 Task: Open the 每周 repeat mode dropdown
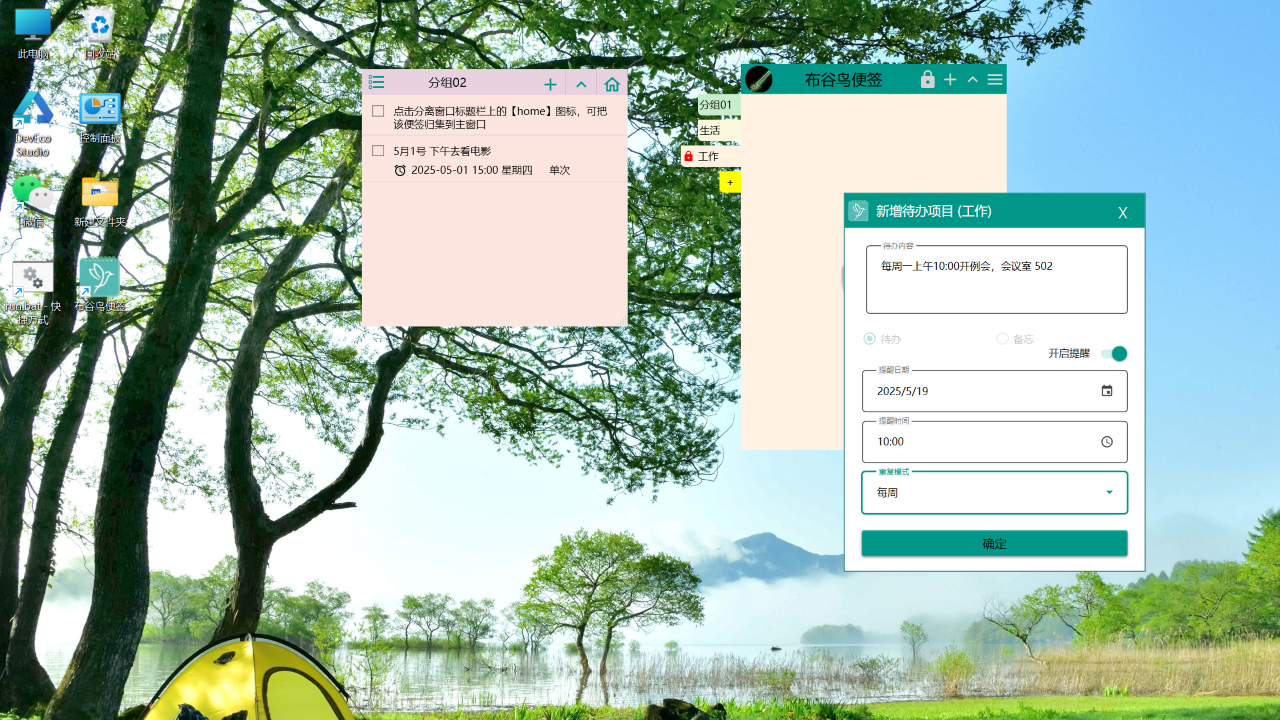(x=1107, y=492)
